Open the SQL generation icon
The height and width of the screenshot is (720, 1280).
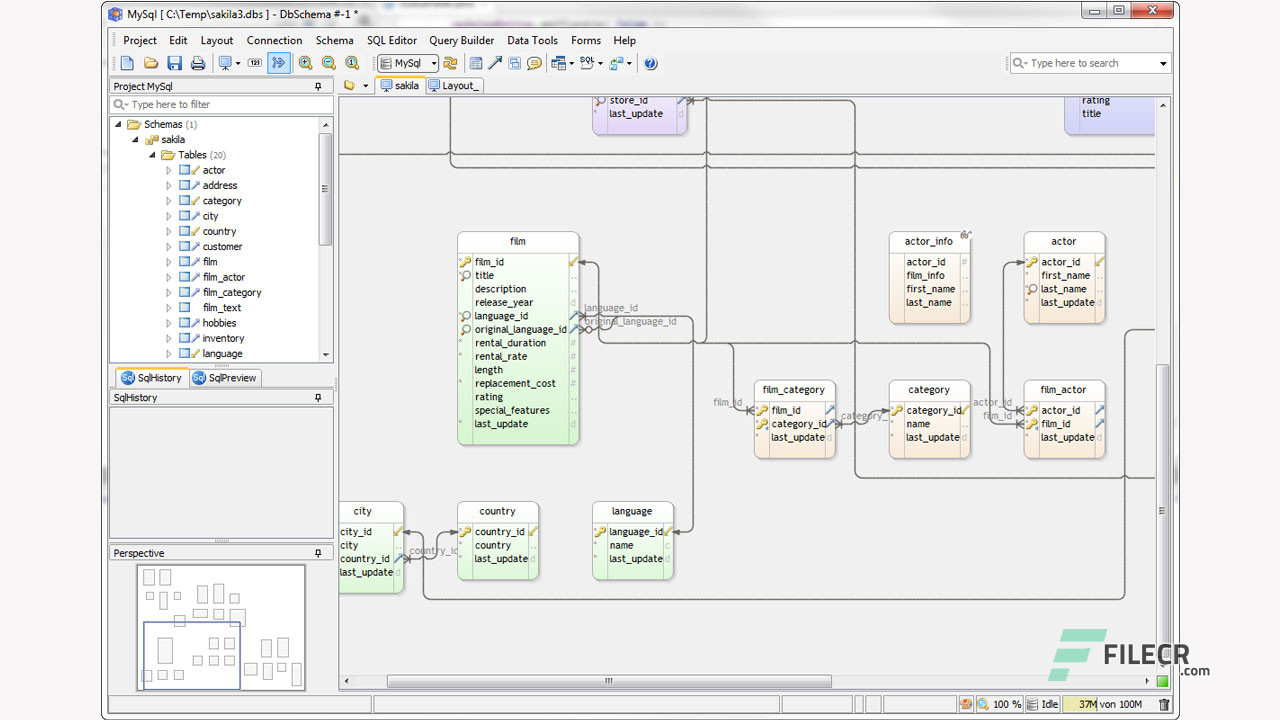(x=587, y=63)
